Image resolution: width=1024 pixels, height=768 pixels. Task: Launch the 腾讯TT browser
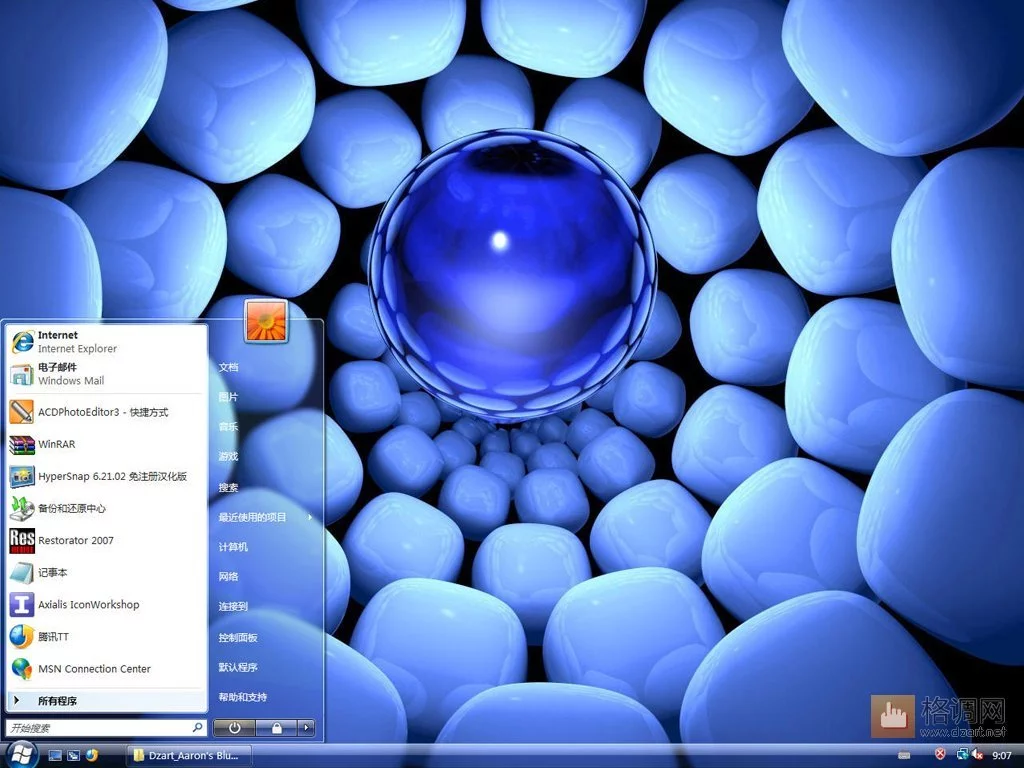[106, 636]
